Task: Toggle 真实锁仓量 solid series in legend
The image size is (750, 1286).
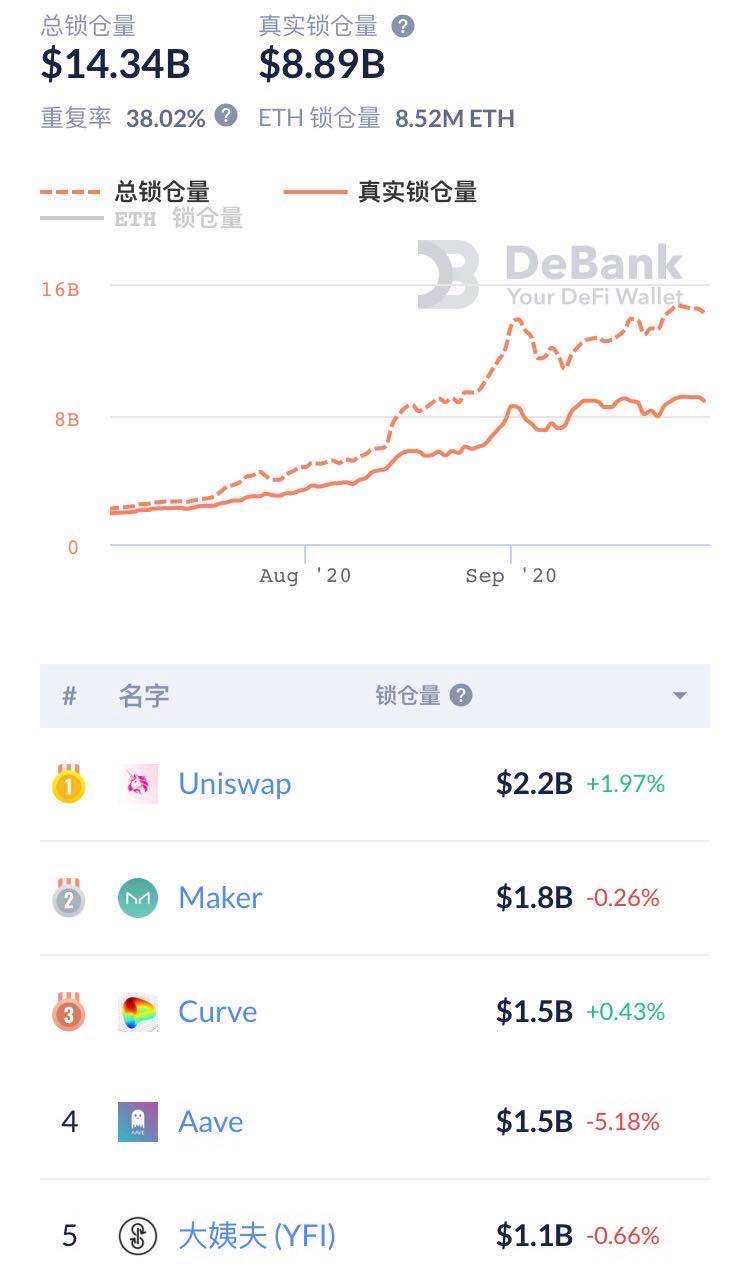Action: (x=381, y=192)
